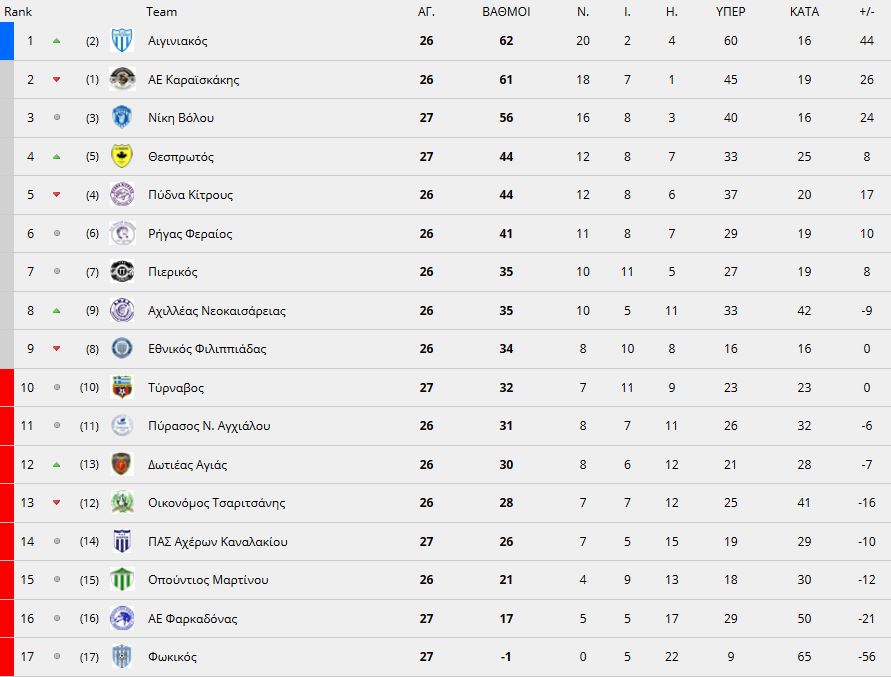This screenshot has height=677, width=891.
Task: Click the Team column header
Action: (x=161, y=12)
